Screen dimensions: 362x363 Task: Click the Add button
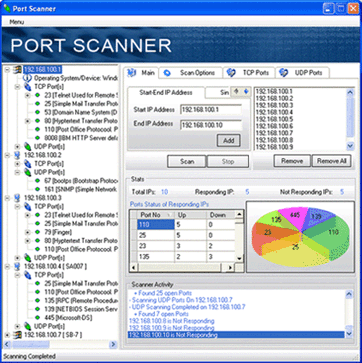pyautogui.click(x=229, y=141)
